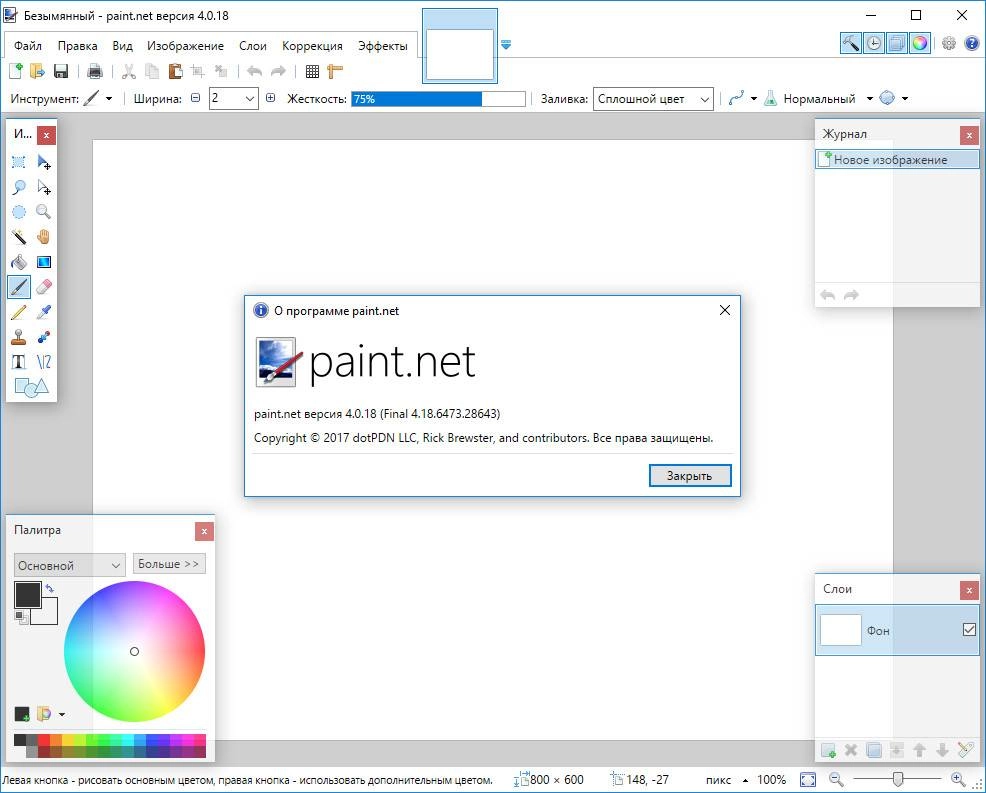
Task: Click the zoom slider in status bar
Action: click(897, 780)
